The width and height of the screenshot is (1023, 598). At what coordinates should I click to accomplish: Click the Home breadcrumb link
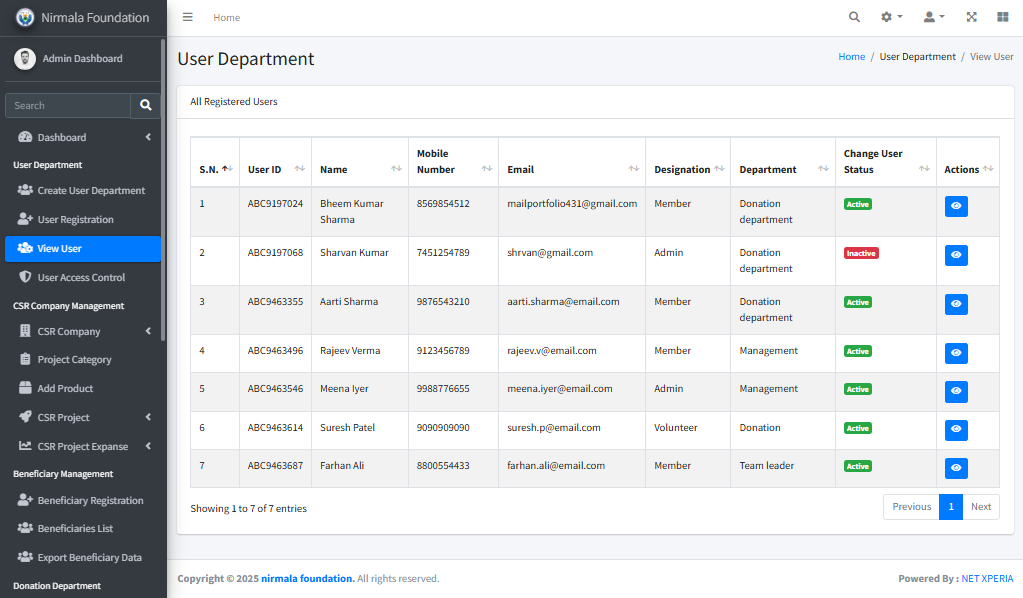(851, 57)
